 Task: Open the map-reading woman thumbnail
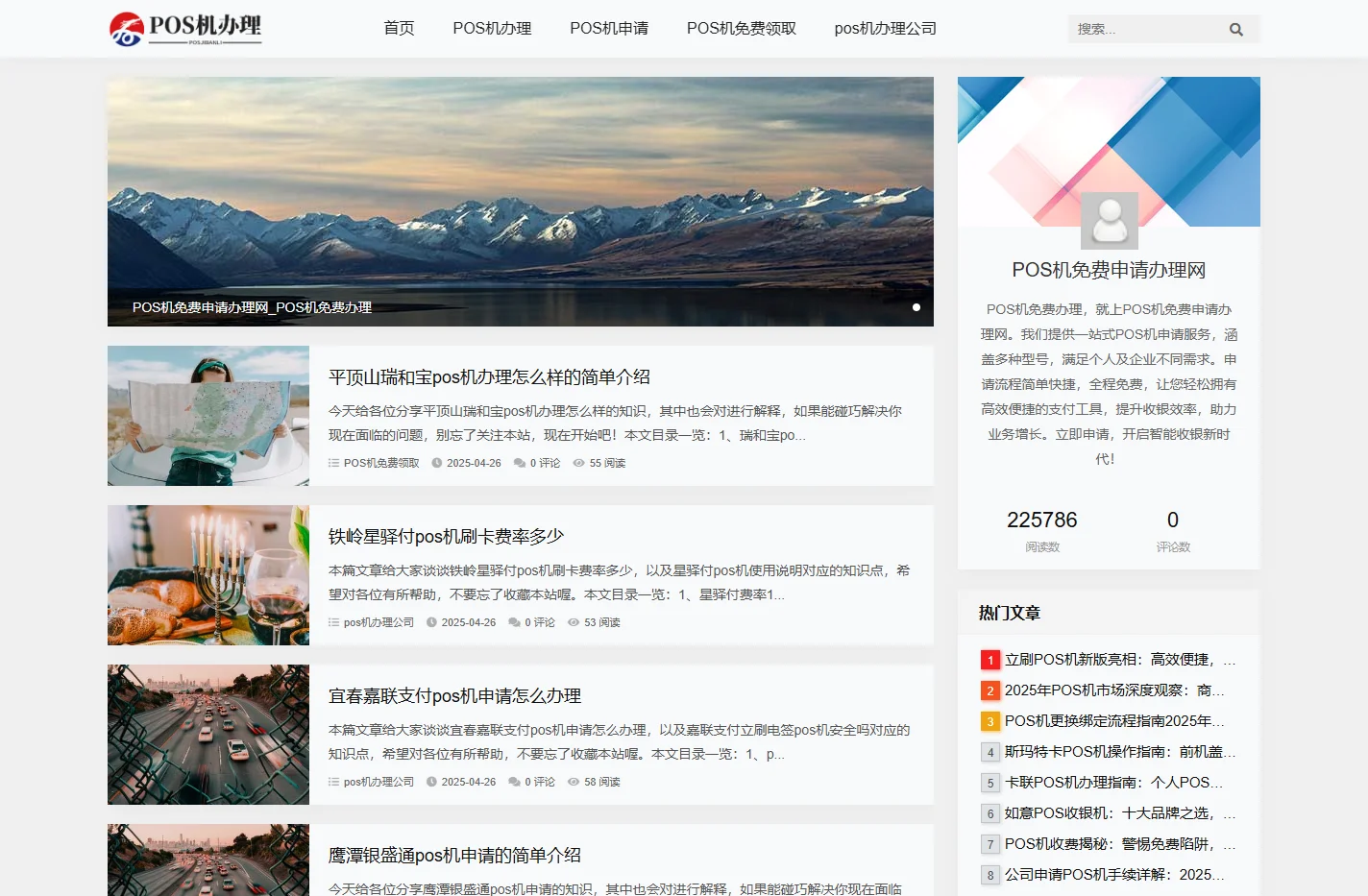click(x=208, y=416)
